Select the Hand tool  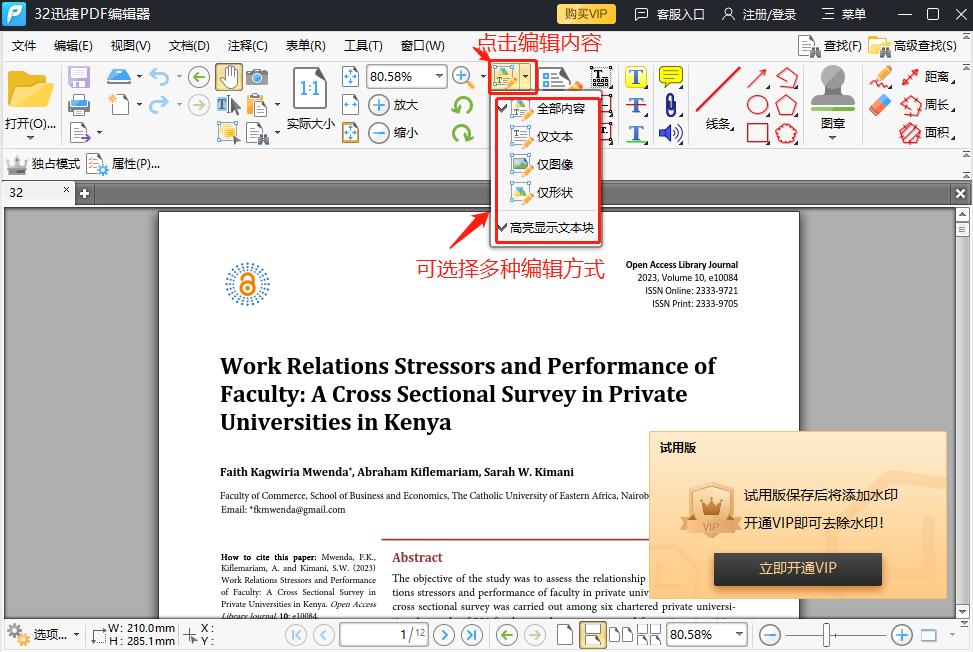pyautogui.click(x=229, y=76)
